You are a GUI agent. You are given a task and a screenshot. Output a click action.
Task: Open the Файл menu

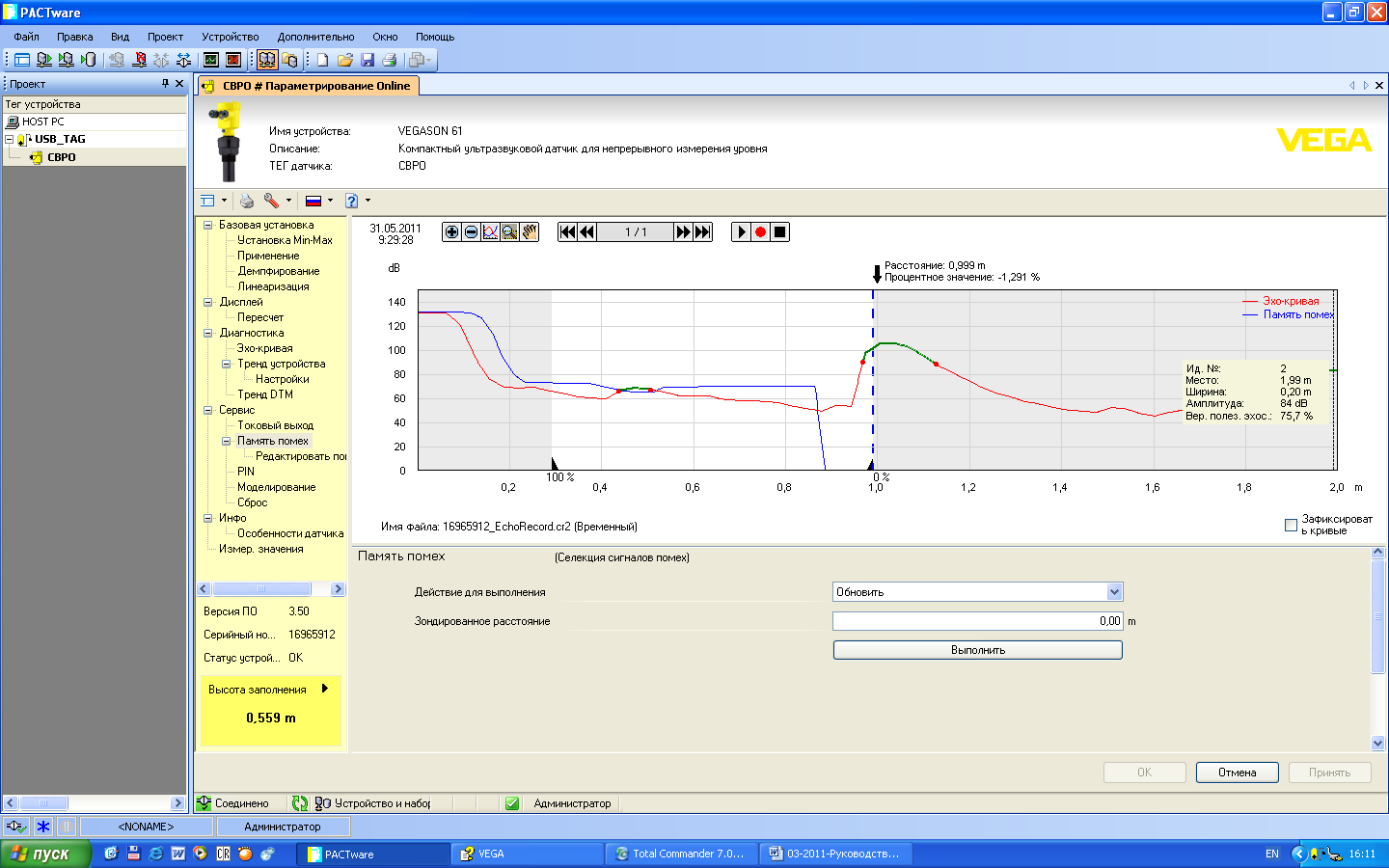(27, 37)
